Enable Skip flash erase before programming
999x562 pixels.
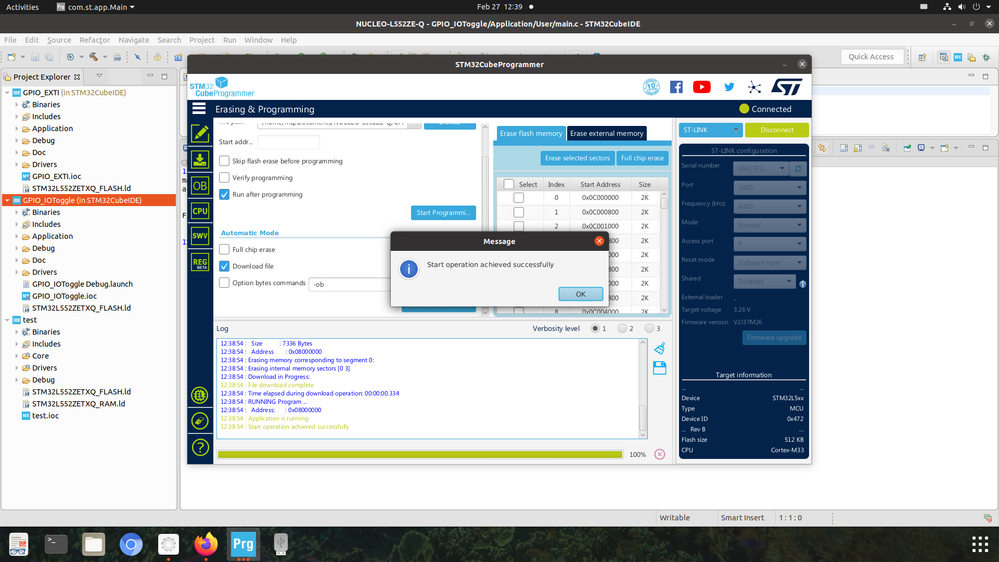pyautogui.click(x=224, y=161)
